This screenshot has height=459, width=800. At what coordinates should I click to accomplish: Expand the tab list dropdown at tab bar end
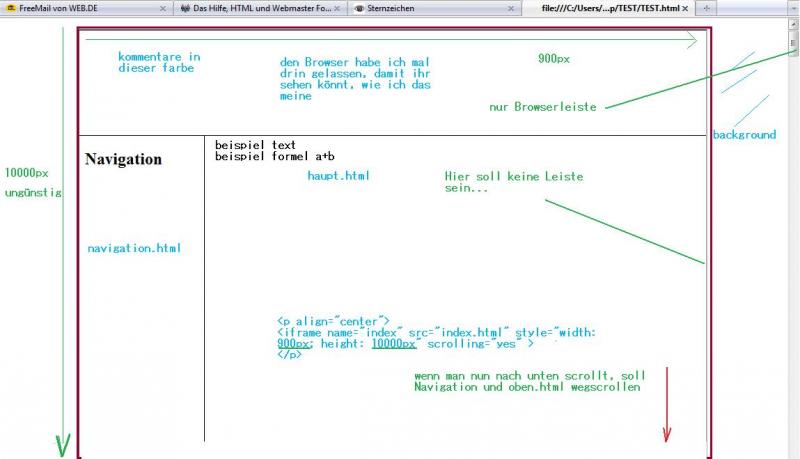click(792, 7)
